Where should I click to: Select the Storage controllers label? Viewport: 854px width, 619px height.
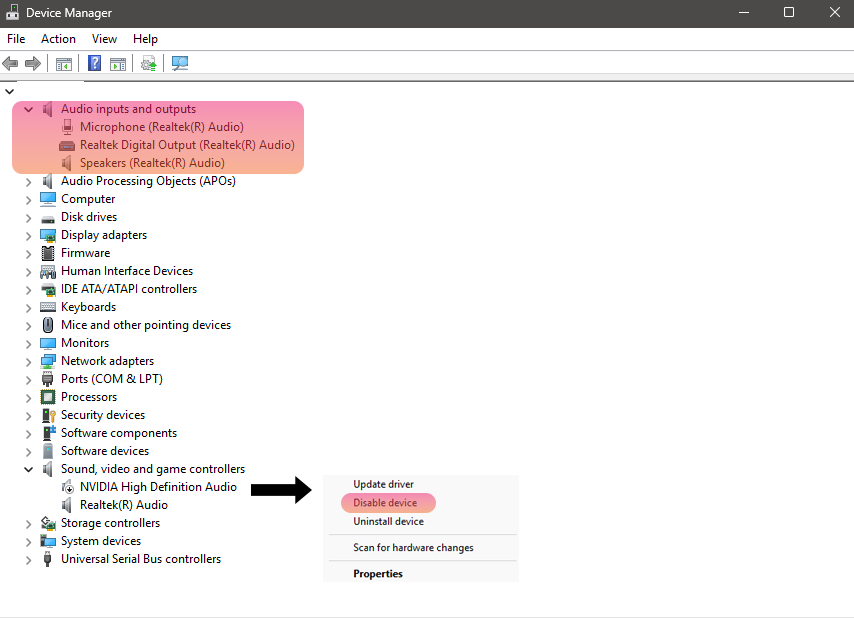click(x=111, y=523)
